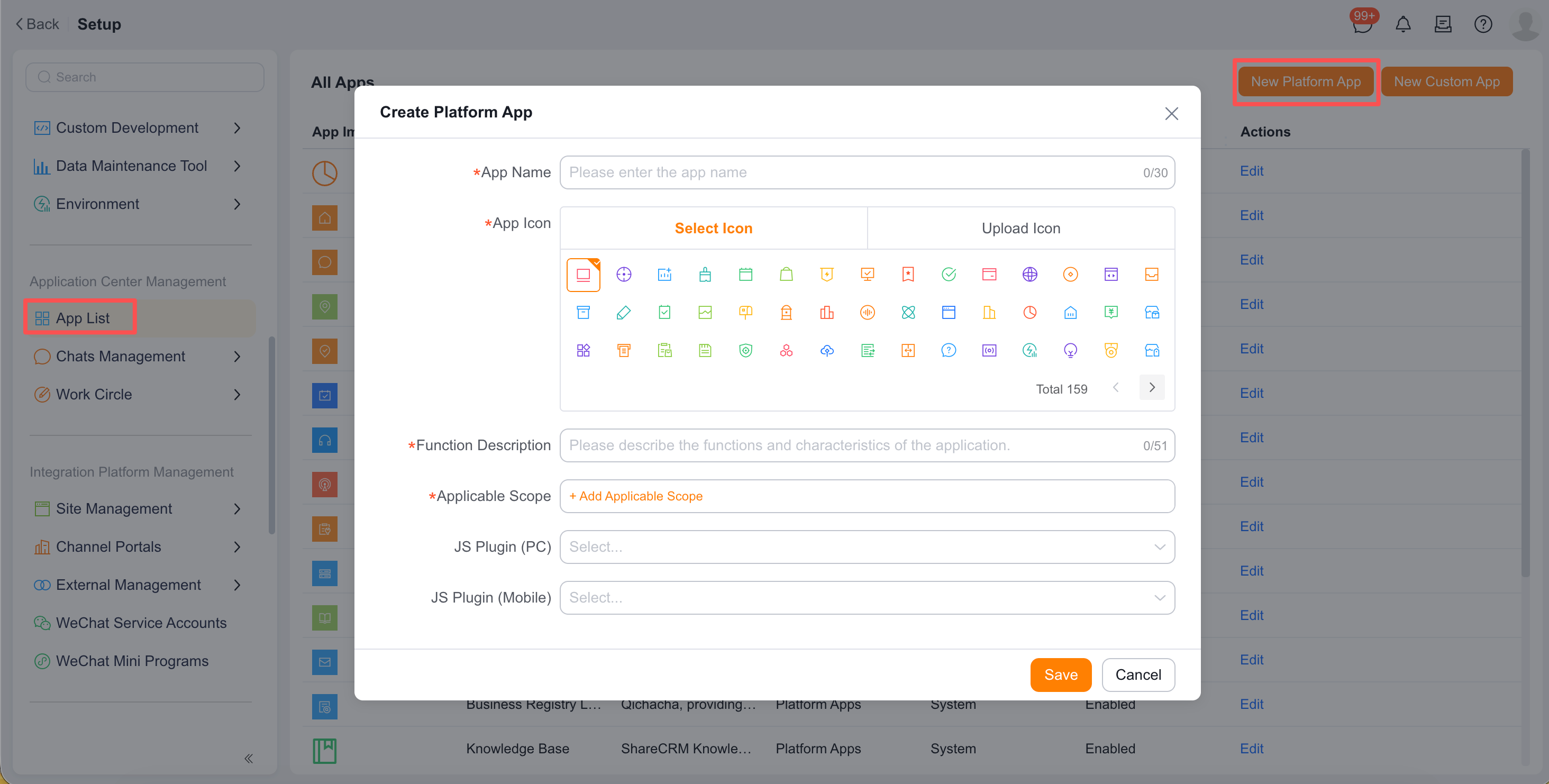This screenshot has height=784, width=1549.
Task: Open the user avatar menu
Action: coord(1525,25)
